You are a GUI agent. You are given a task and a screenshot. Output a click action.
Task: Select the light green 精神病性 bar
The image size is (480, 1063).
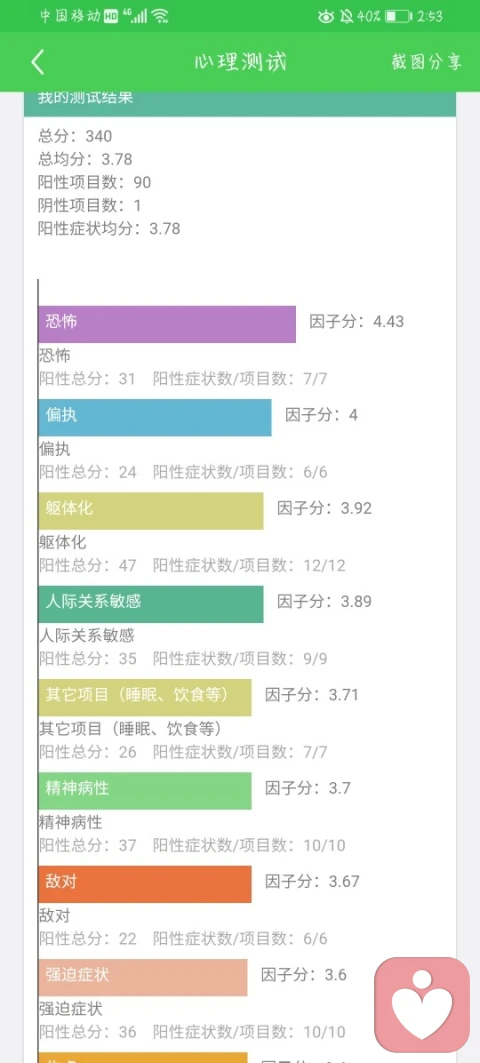point(144,790)
